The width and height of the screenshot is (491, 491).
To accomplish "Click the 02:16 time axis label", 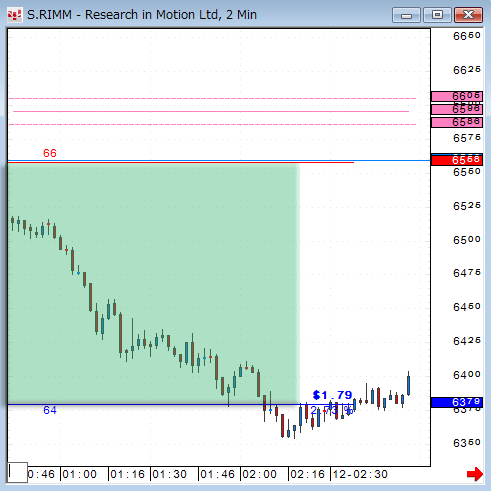I will tap(307, 474).
